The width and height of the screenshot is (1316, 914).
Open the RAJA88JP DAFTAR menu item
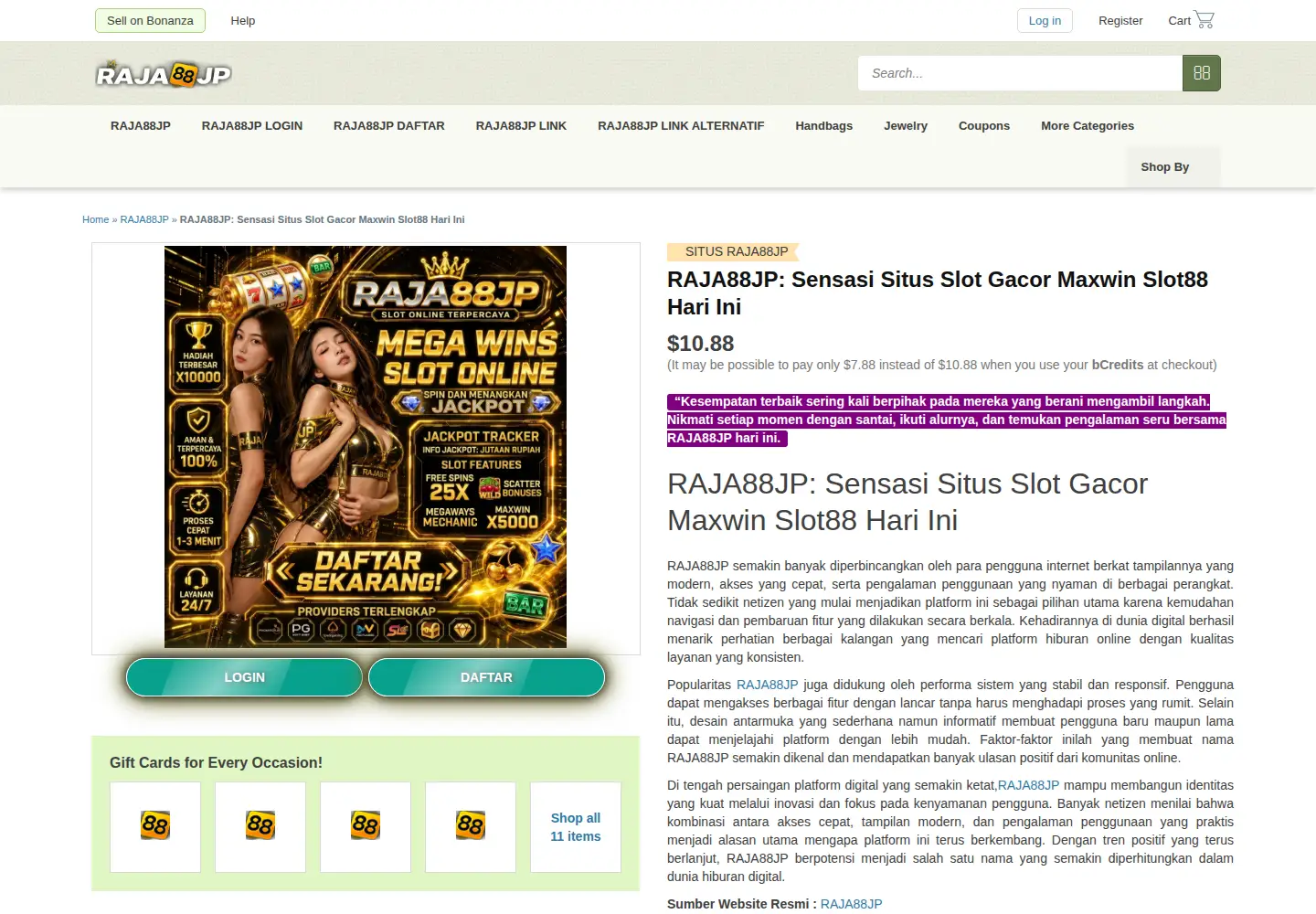(x=389, y=126)
